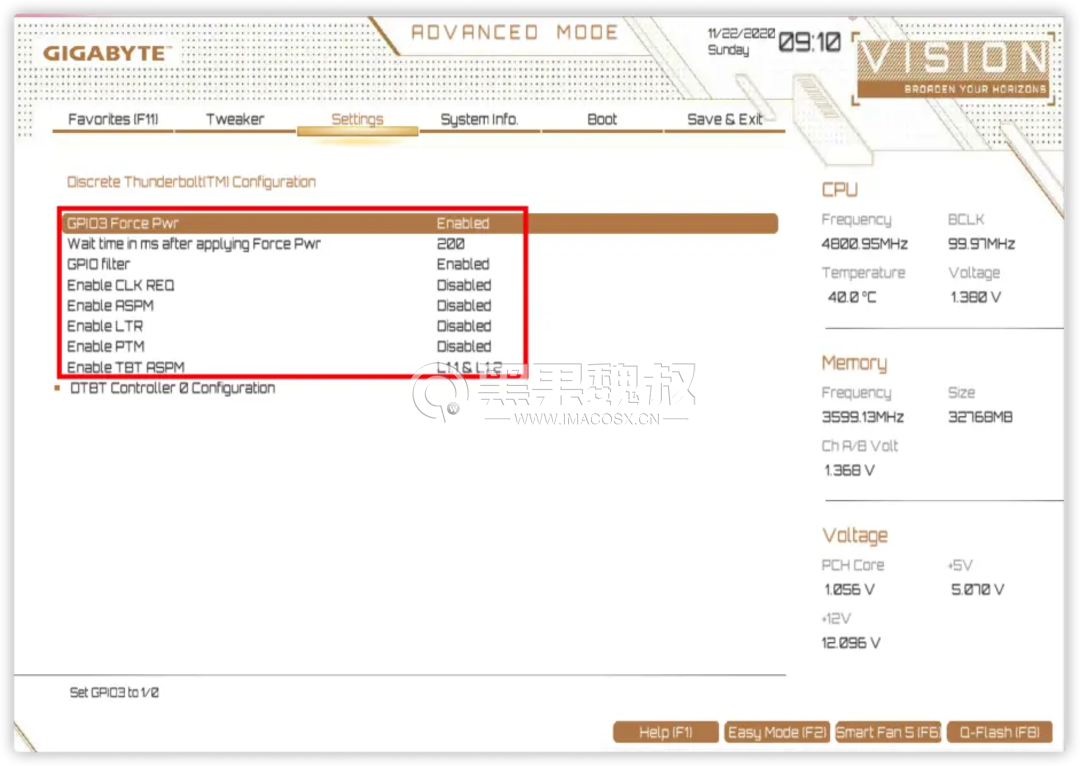Screen dimensions: 1080x766
Task: Click the ADVANCED MODE title
Action: coord(514,32)
